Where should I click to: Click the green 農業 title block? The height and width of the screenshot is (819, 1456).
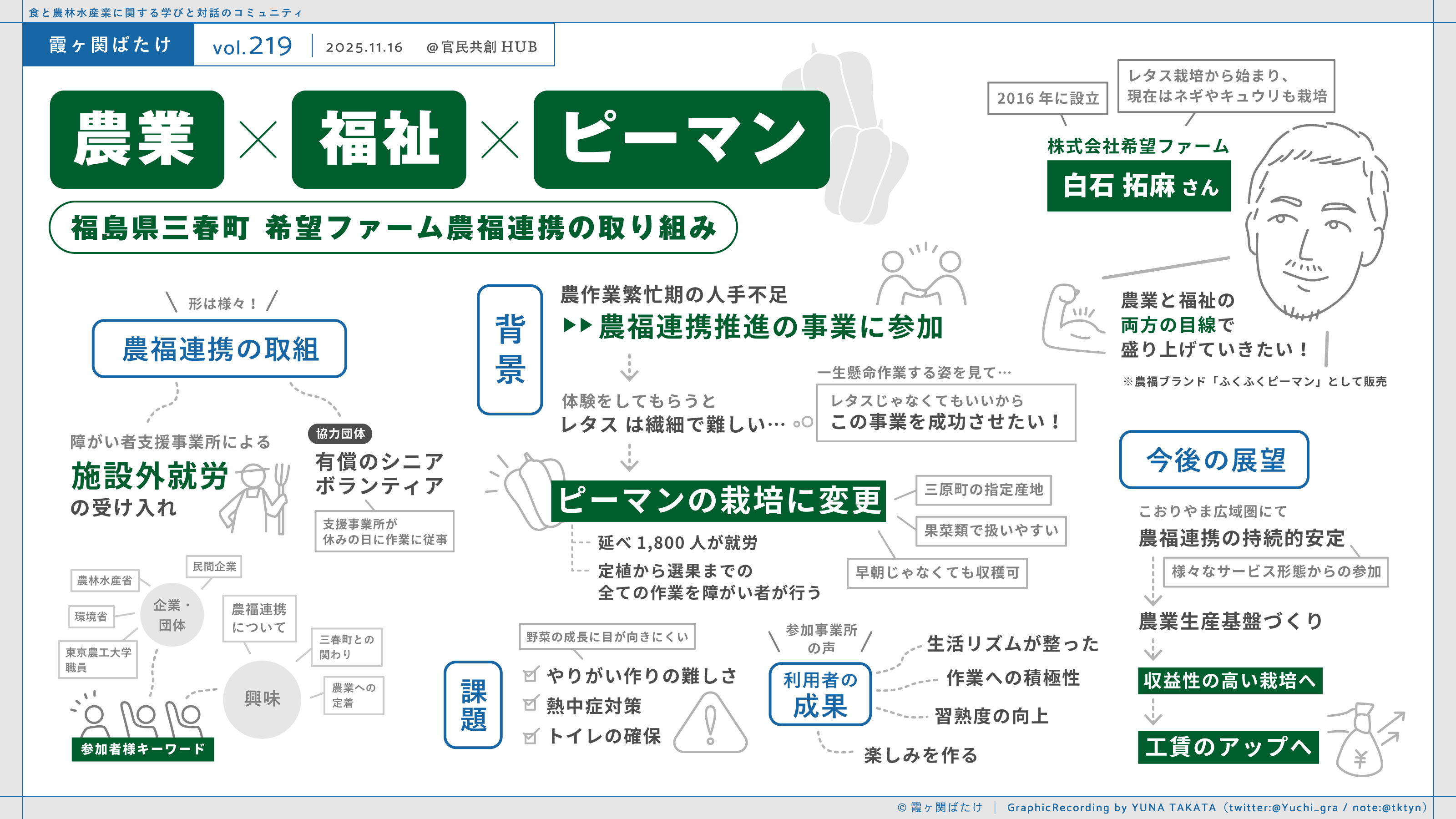[137, 139]
